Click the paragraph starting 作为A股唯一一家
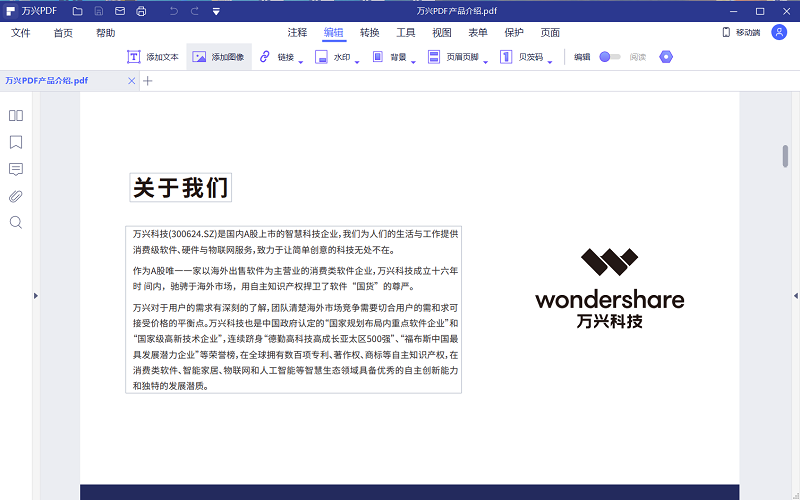This screenshot has width=800, height=500. click(295, 279)
